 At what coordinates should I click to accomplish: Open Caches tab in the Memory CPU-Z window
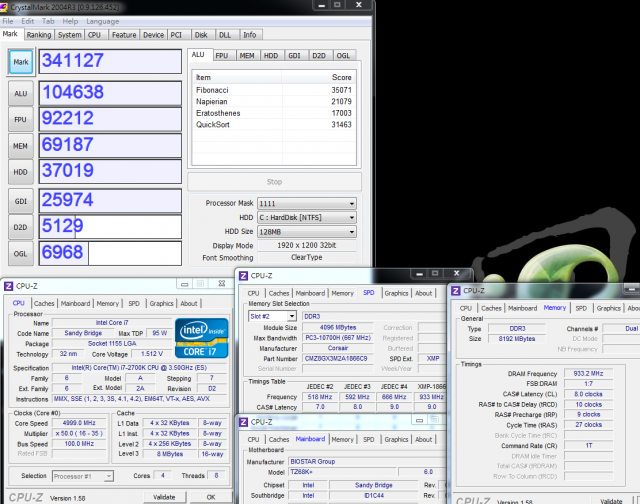(x=491, y=309)
